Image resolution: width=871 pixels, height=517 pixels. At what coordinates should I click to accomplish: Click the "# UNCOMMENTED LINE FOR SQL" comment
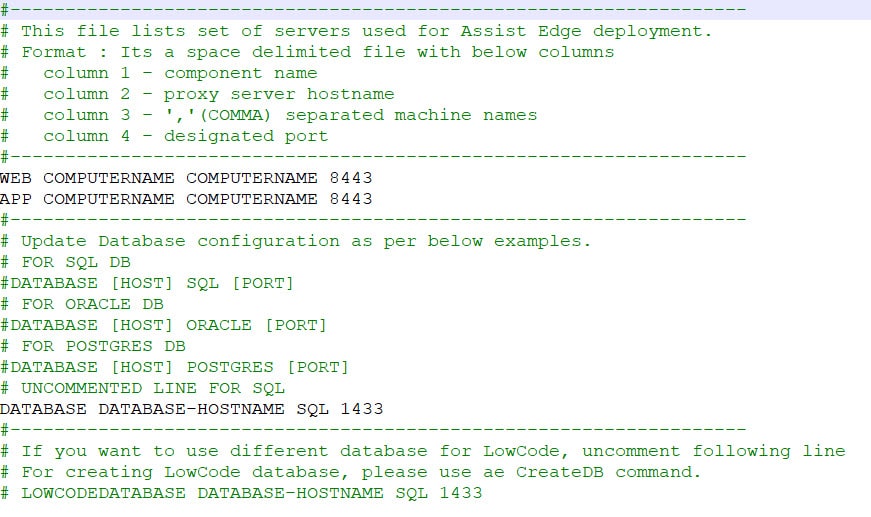coord(143,388)
